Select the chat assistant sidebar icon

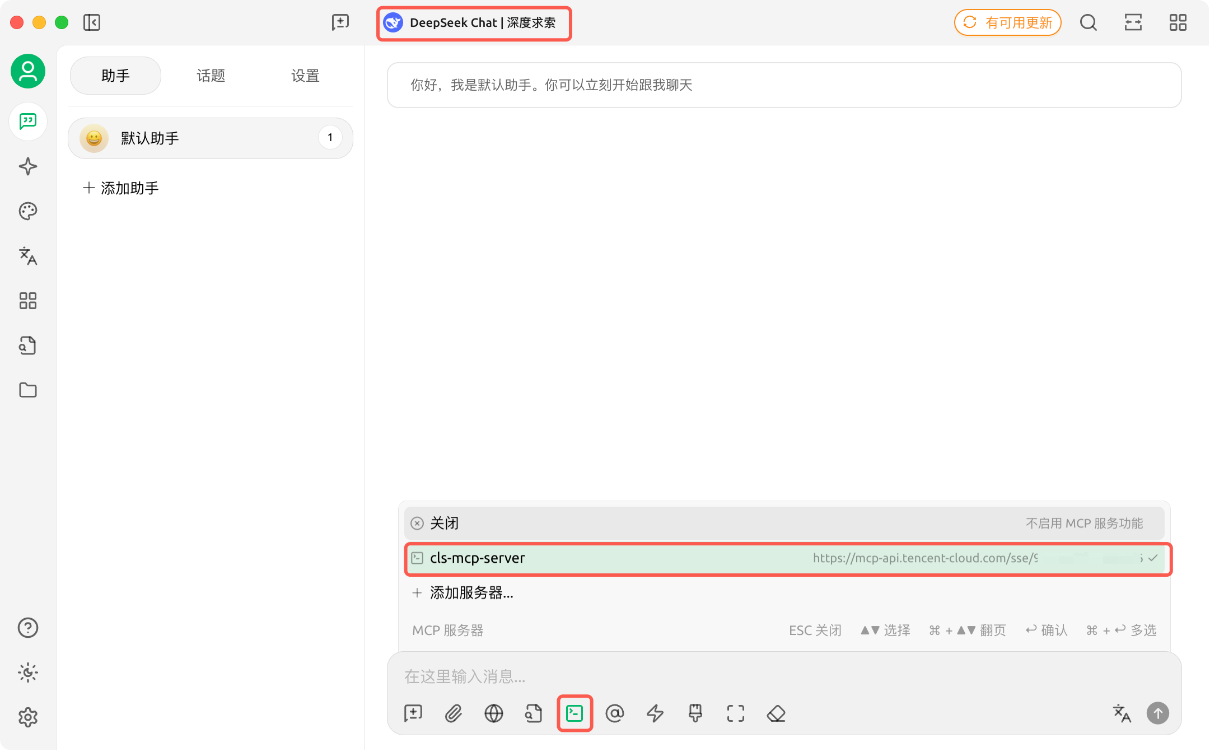point(28,121)
